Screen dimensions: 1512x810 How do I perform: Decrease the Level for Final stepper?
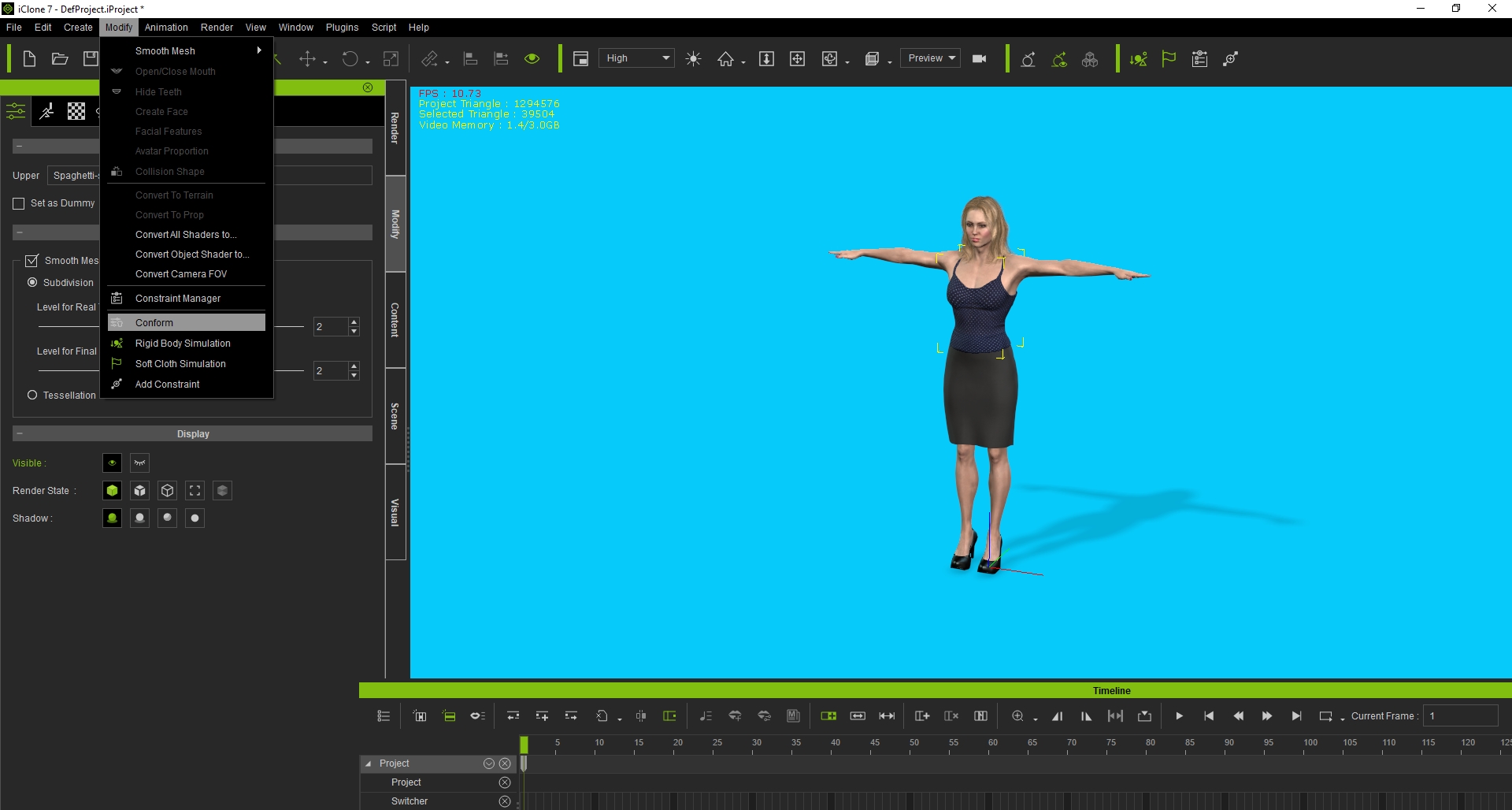[354, 376]
